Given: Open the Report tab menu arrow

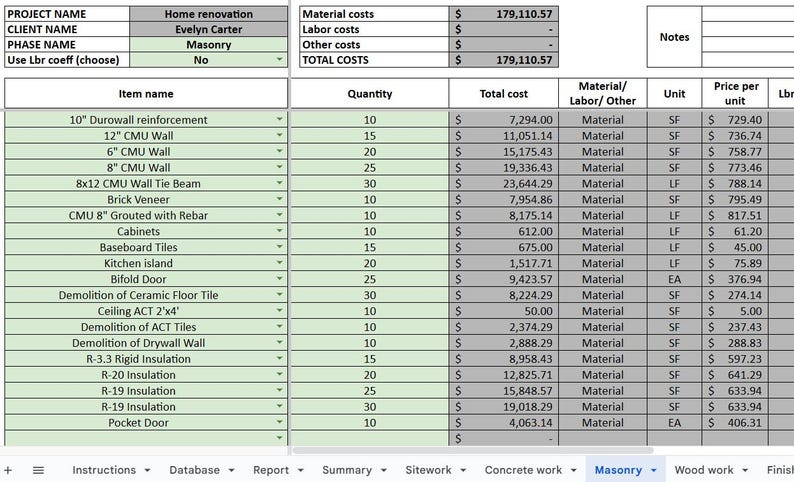Looking at the screenshot, I should coord(300,470).
